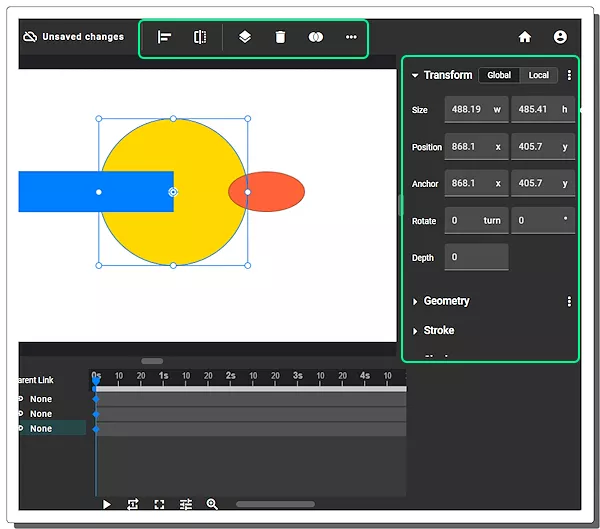The width and height of the screenshot is (600, 529).
Task: Expand the Geometry section
Action: point(415,301)
